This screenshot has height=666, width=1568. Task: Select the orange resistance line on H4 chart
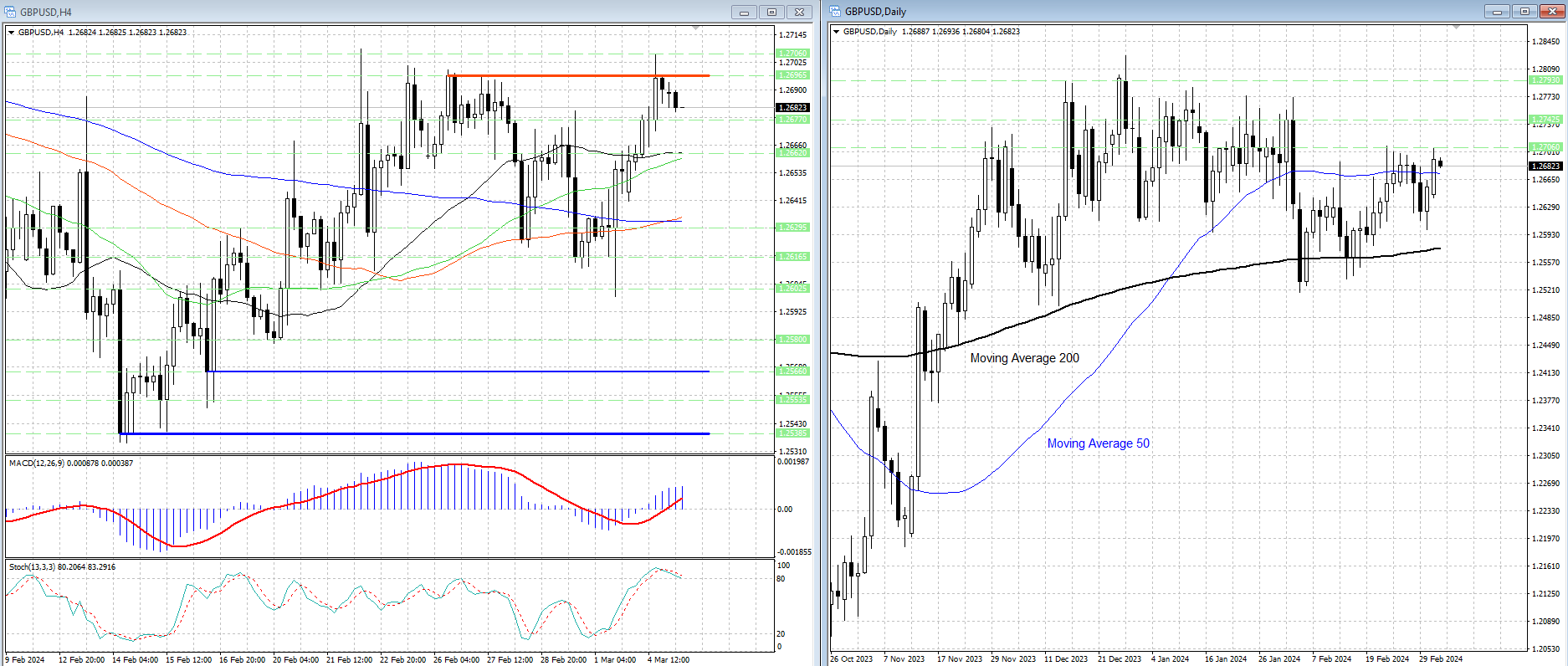point(578,76)
